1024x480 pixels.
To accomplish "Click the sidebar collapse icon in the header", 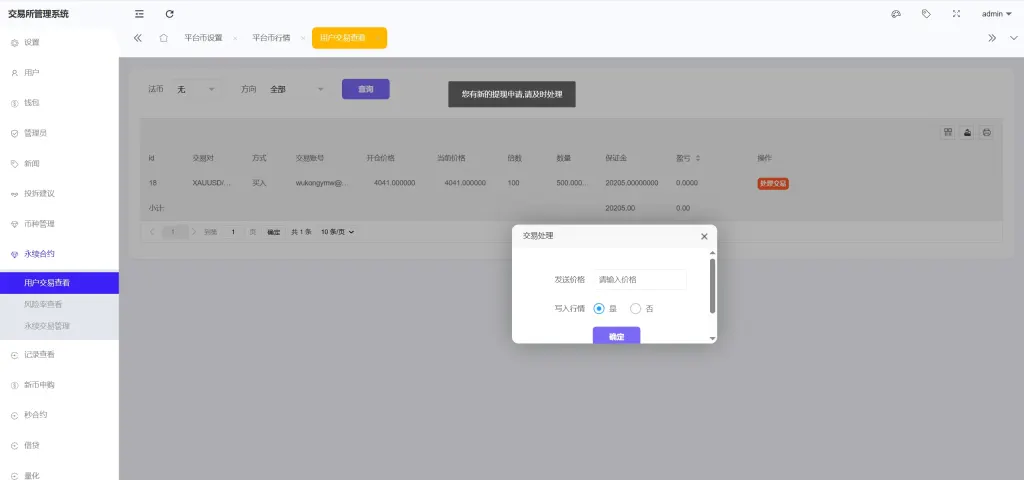I will [139, 14].
